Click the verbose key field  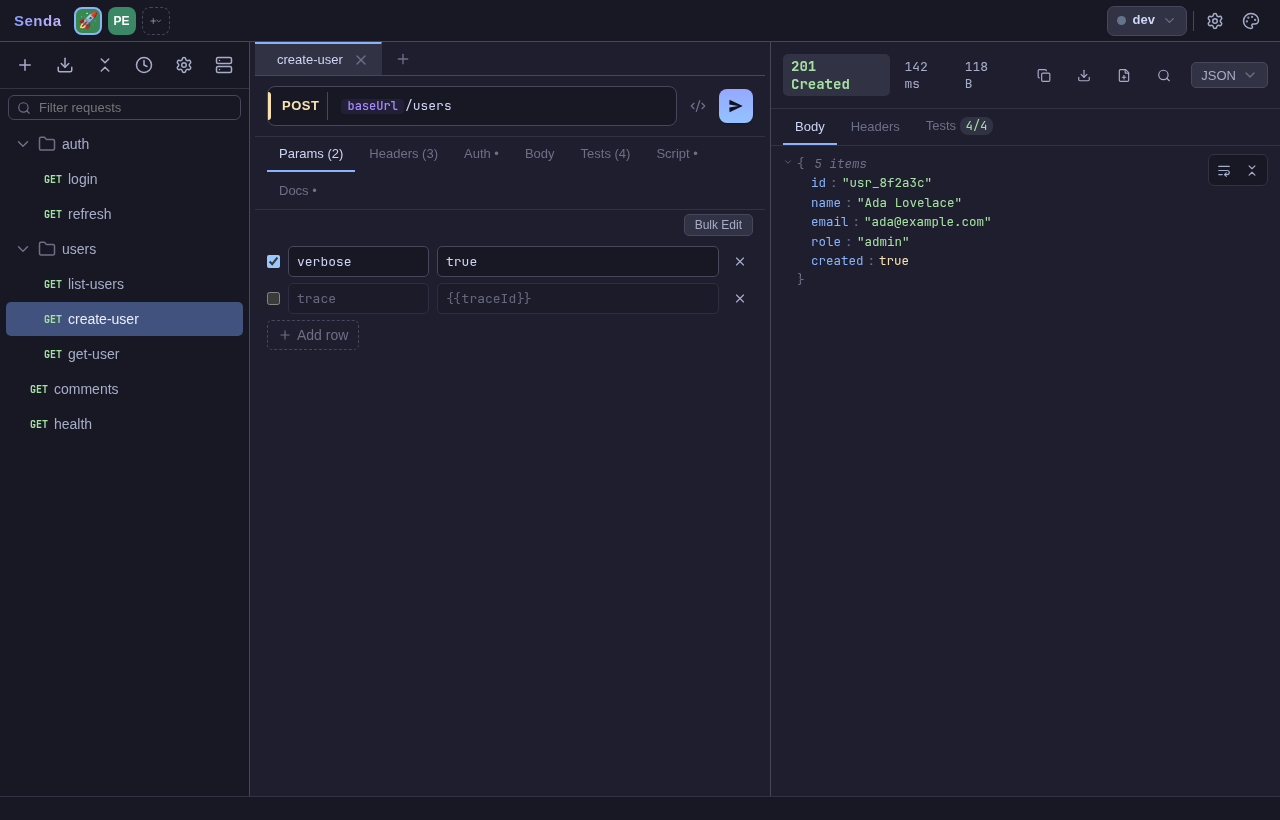[x=358, y=262]
